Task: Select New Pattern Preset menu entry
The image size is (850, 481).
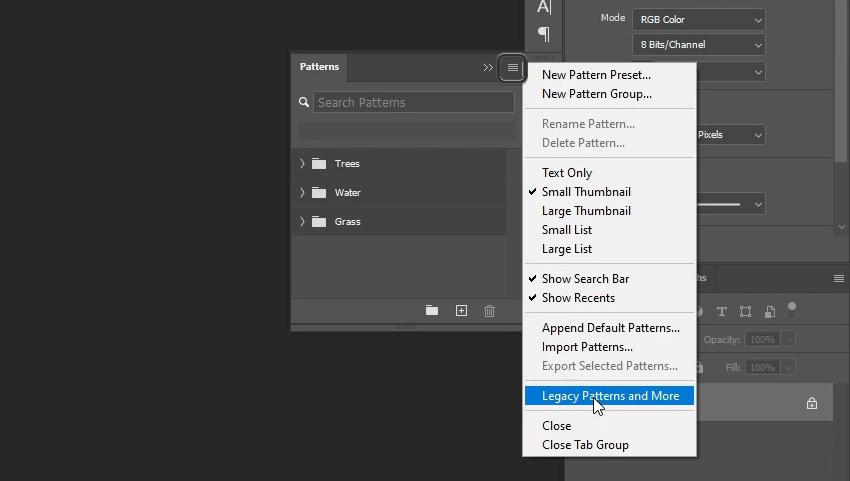Action: (596, 75)
